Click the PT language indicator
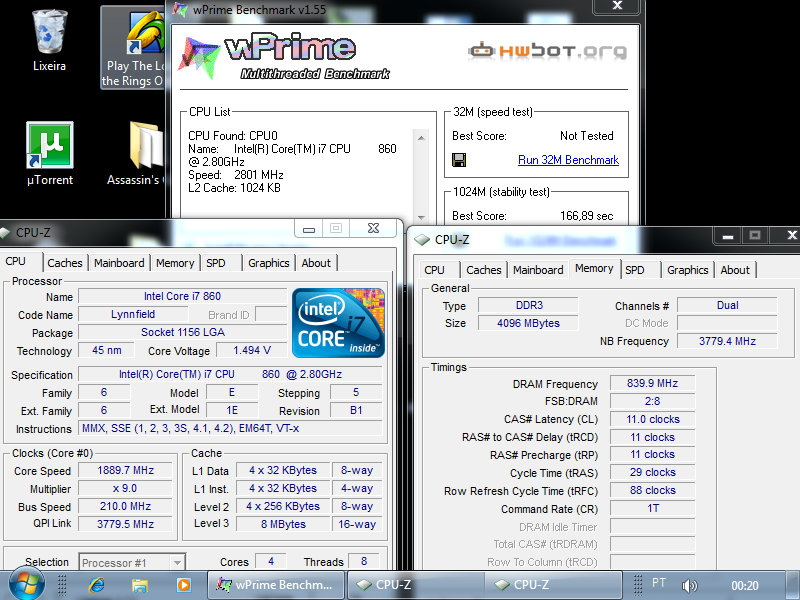Screen dimensions: 800x600 point(659,583)
